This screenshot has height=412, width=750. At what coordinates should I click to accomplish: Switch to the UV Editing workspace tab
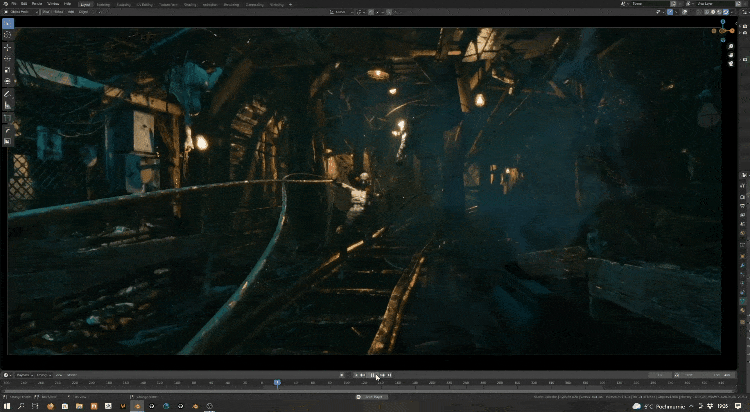tap(143, 4)
